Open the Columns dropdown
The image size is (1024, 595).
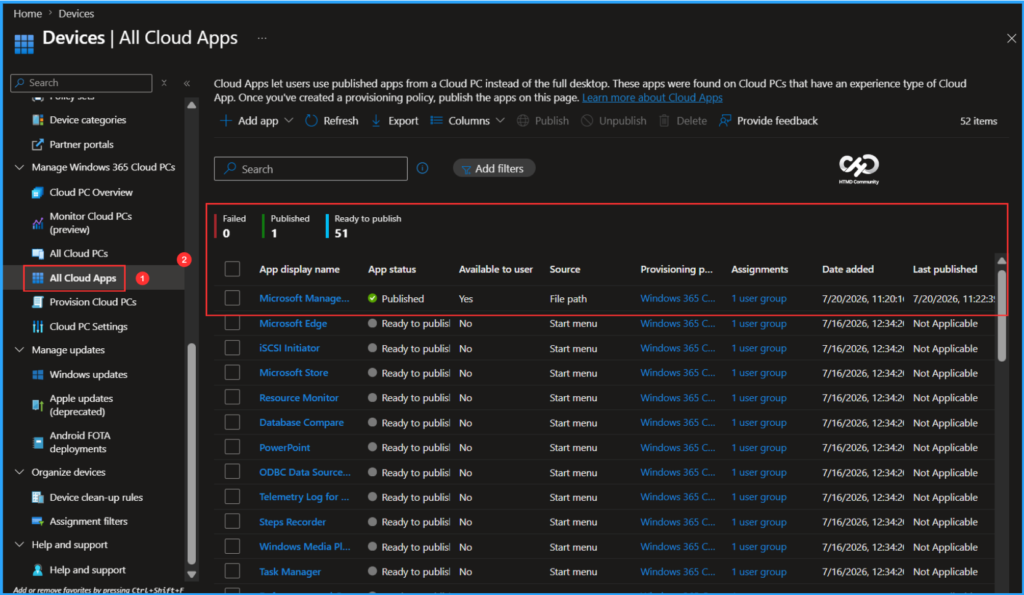click(468, 121)
